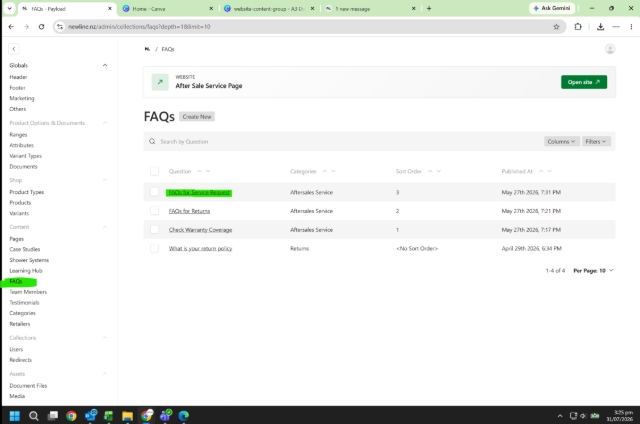640x424 pixels.
Task: Click Ask Gemini button
Action: 552,8
